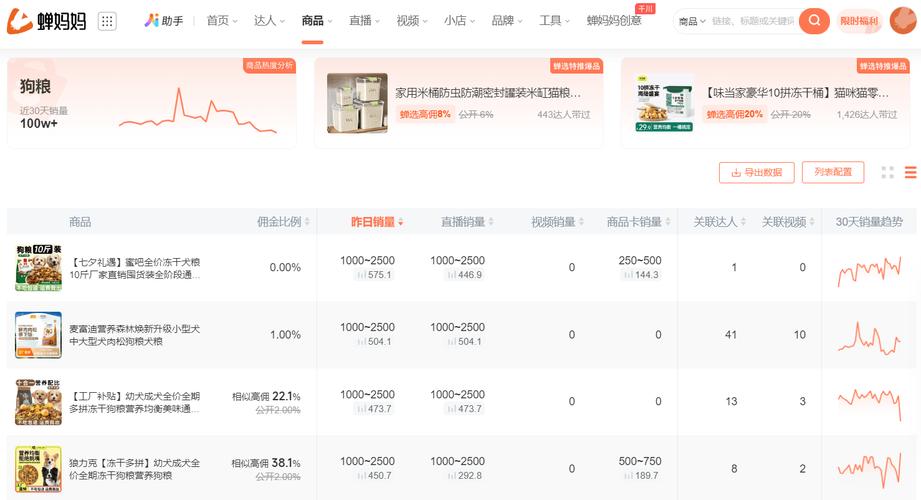Viewport: 921px width, 500px height.
Task: Open the user avatar profile
Action: tap(902, 20)
